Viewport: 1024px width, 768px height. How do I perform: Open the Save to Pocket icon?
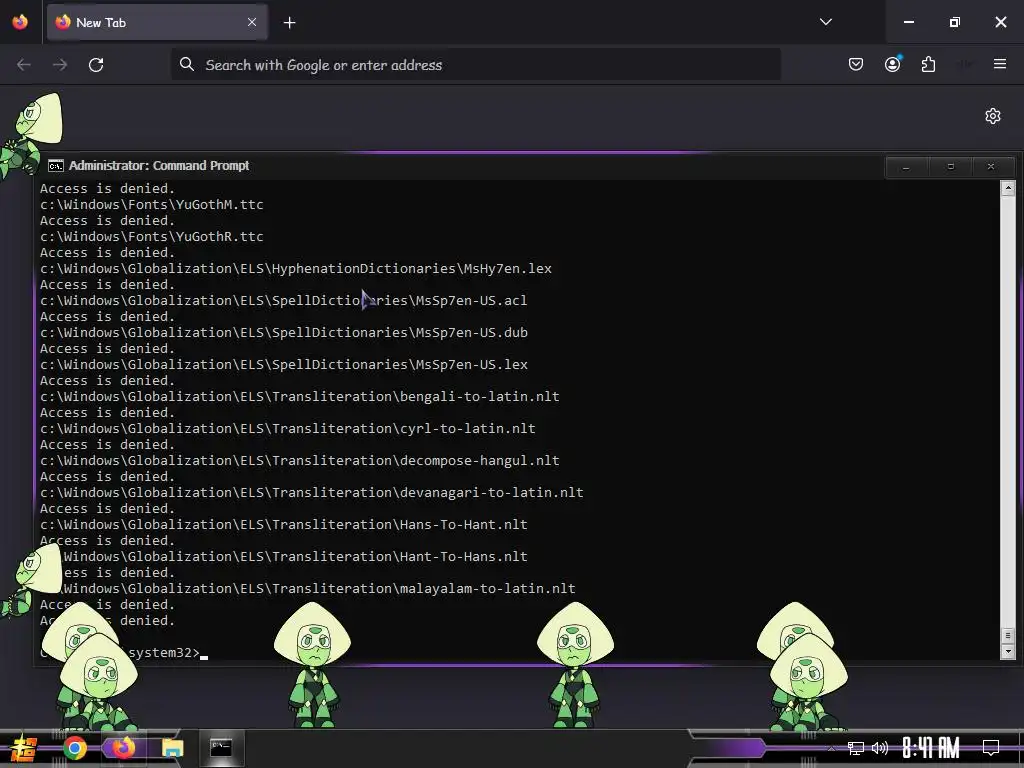pos(856,64)
